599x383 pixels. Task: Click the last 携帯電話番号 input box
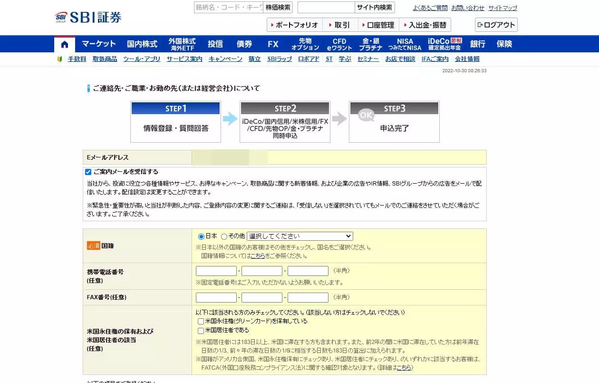click(x=308, y=271)
